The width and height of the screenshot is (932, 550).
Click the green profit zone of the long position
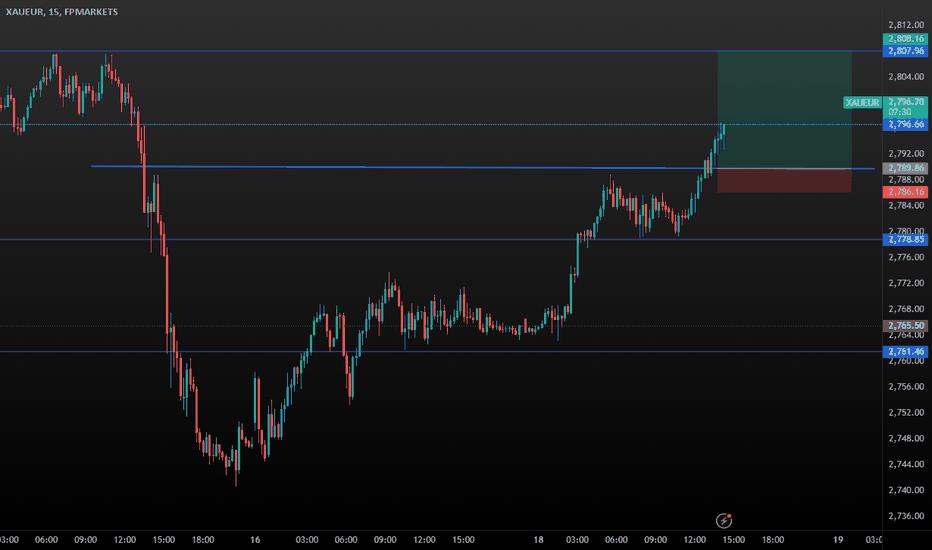(785, 110)
